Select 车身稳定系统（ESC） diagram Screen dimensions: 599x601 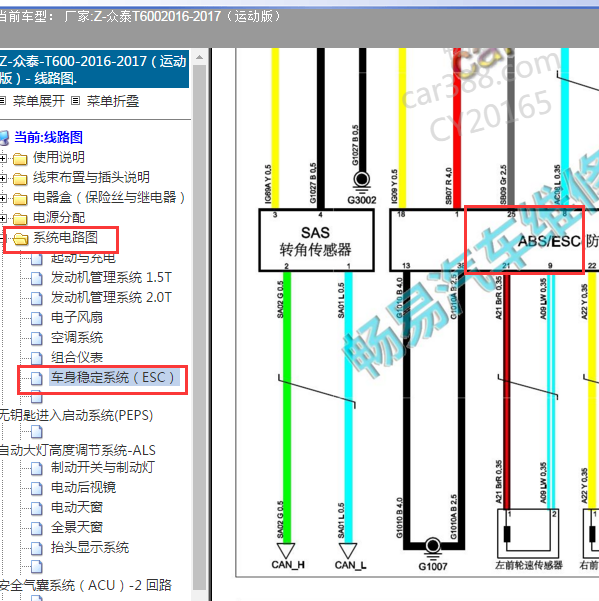(x=114, y=378)
